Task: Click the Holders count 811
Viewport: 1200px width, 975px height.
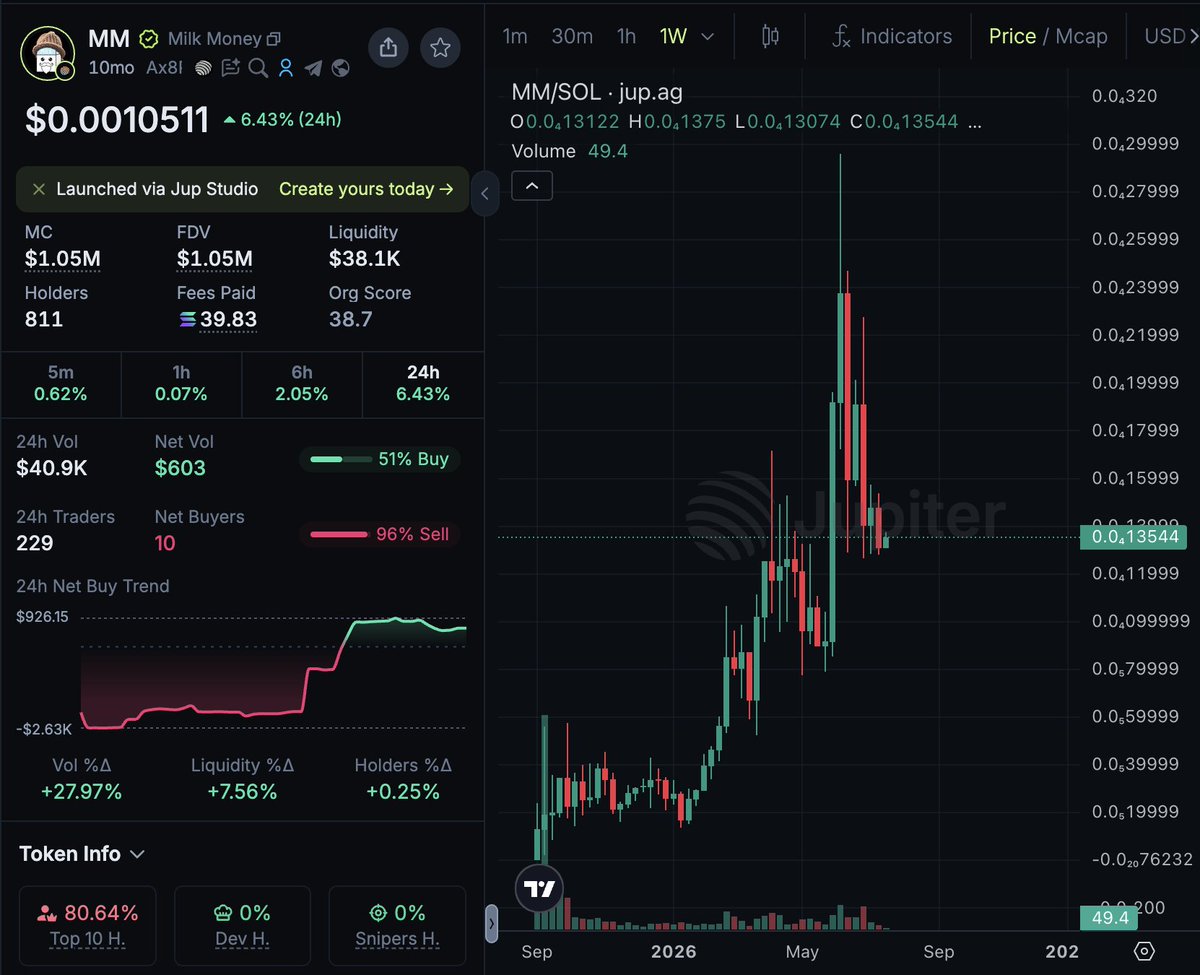Action: [44, 319]
